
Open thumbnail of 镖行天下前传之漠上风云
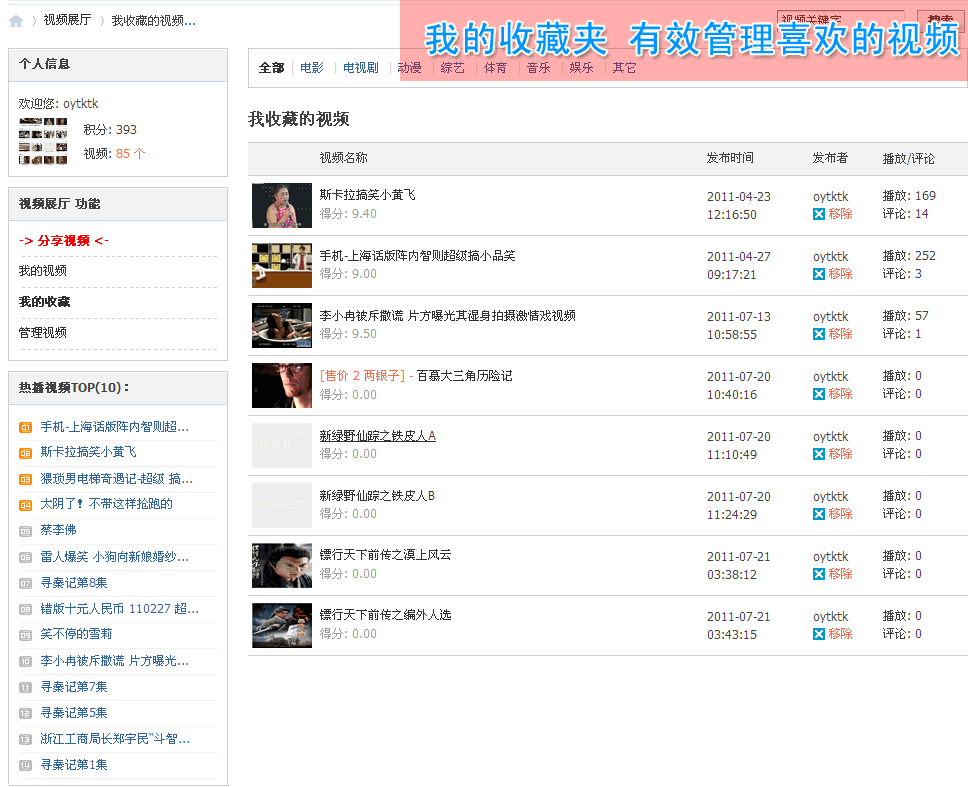tap(282, 565)
